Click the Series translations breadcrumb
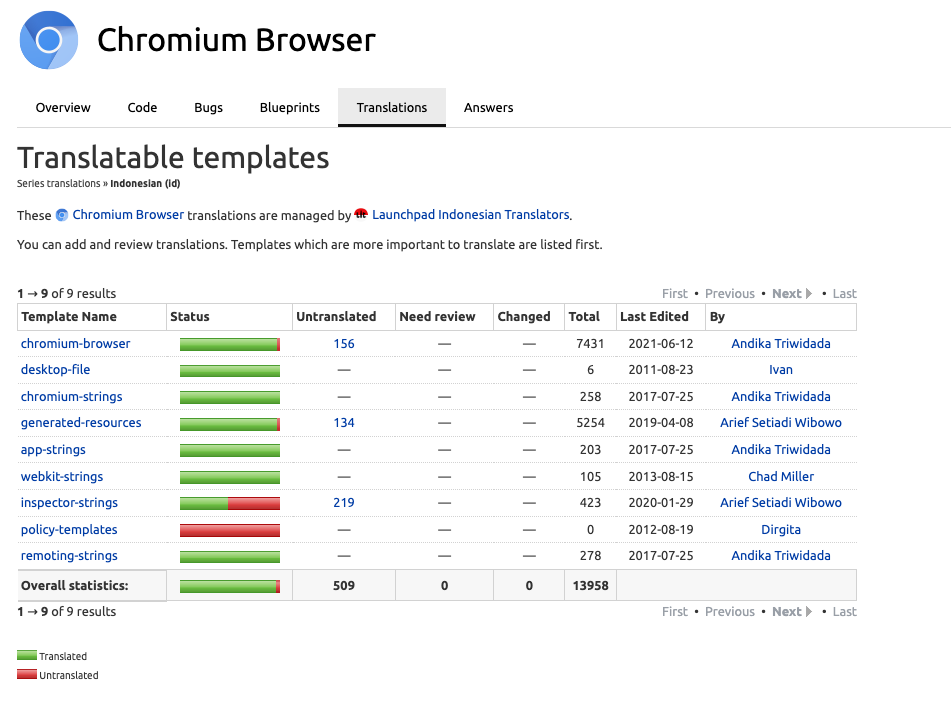 pyautogui.click(x=58, y=183)
